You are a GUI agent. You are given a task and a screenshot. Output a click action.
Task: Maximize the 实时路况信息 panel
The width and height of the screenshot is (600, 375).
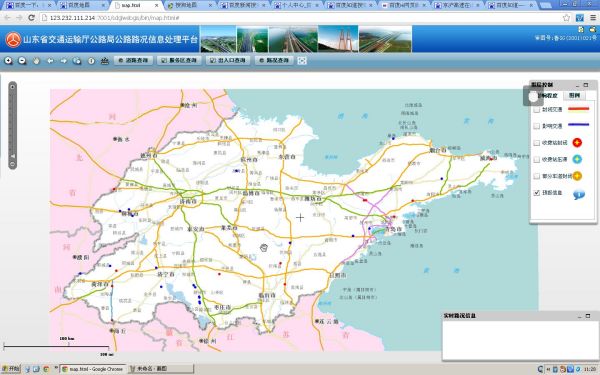click(588, 316)
